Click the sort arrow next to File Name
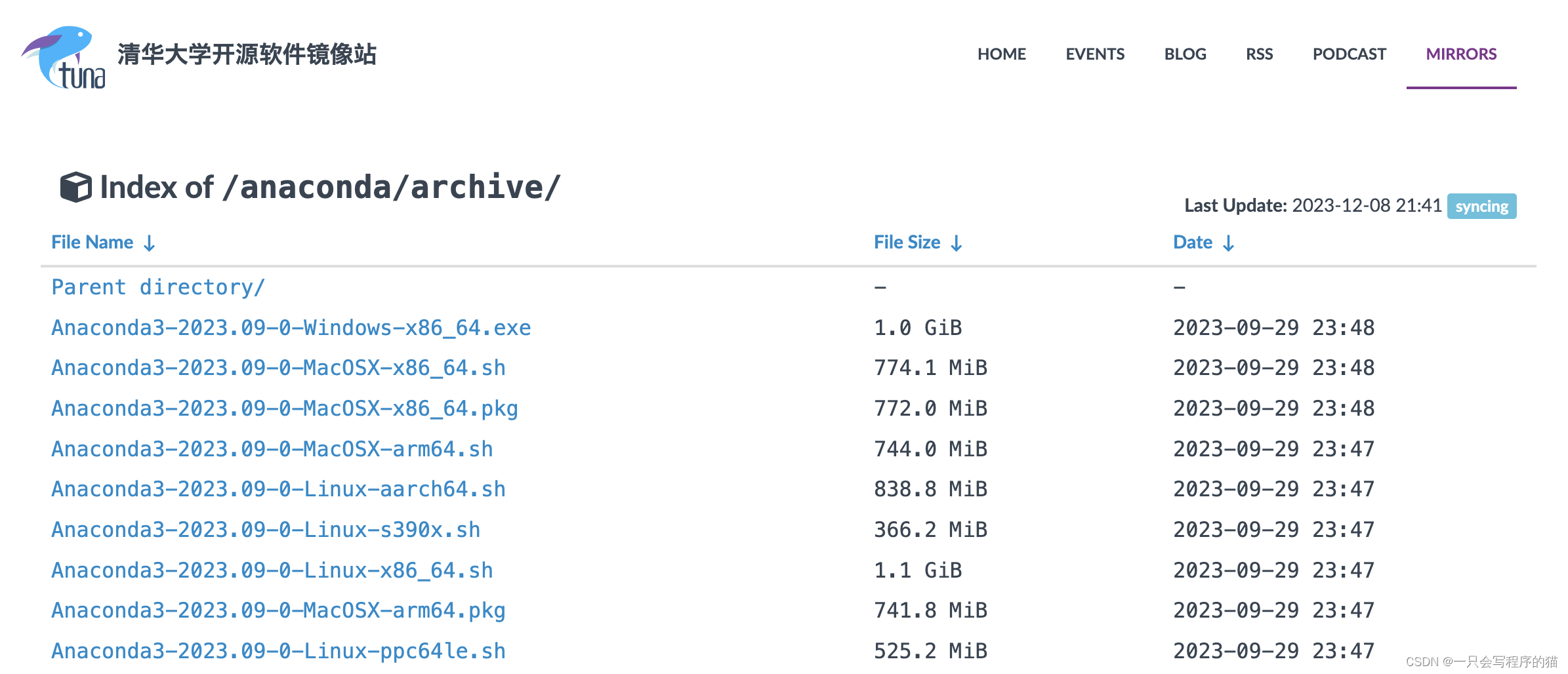This screenshot has height=674, width=1568. [x=150, y=243]
